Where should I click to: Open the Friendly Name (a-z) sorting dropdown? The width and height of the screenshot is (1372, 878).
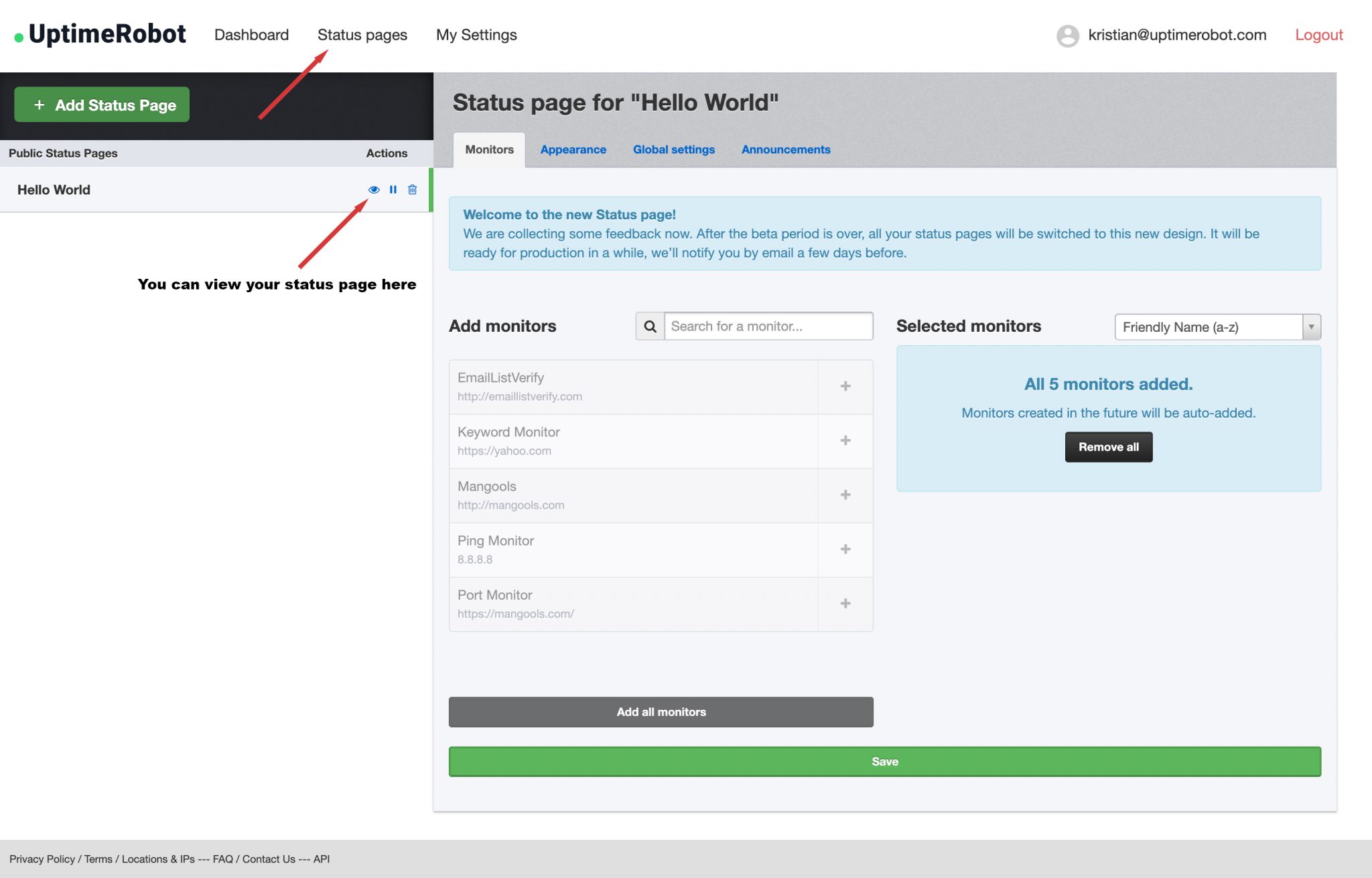pyautogui.click(x=1213, y=327)
